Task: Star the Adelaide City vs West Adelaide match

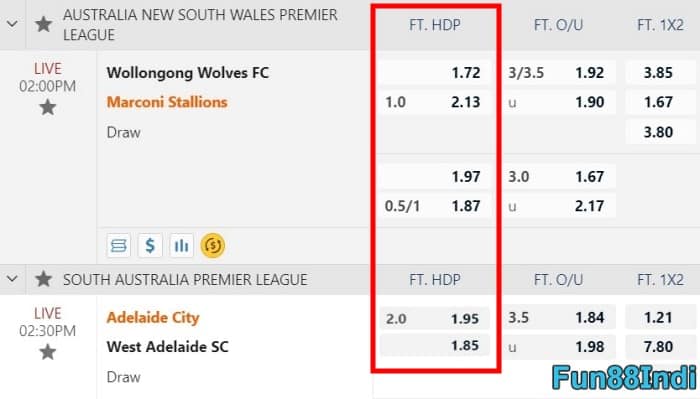Action: [x=48, y=352]
